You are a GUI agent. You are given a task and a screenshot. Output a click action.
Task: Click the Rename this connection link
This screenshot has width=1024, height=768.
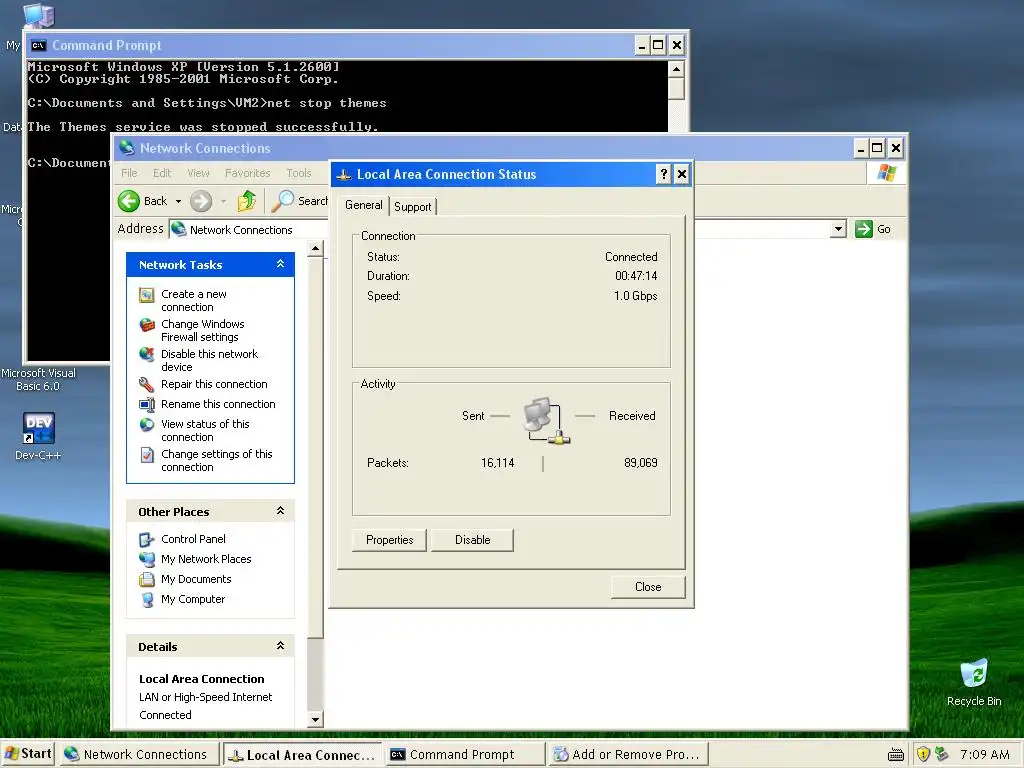pyautogui.click(x=218, y=405)
